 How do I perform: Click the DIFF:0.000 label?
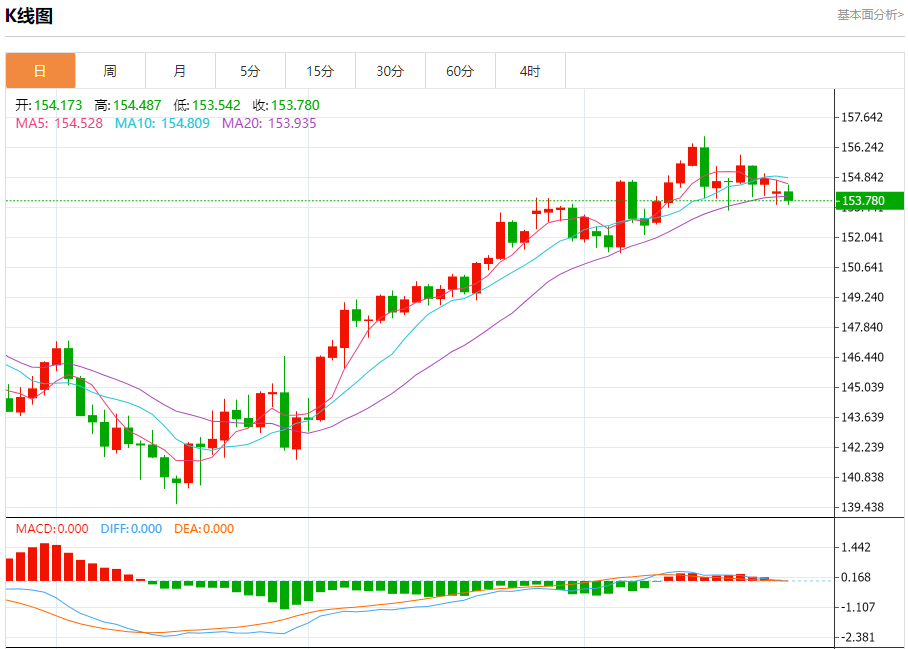[131, 529]
